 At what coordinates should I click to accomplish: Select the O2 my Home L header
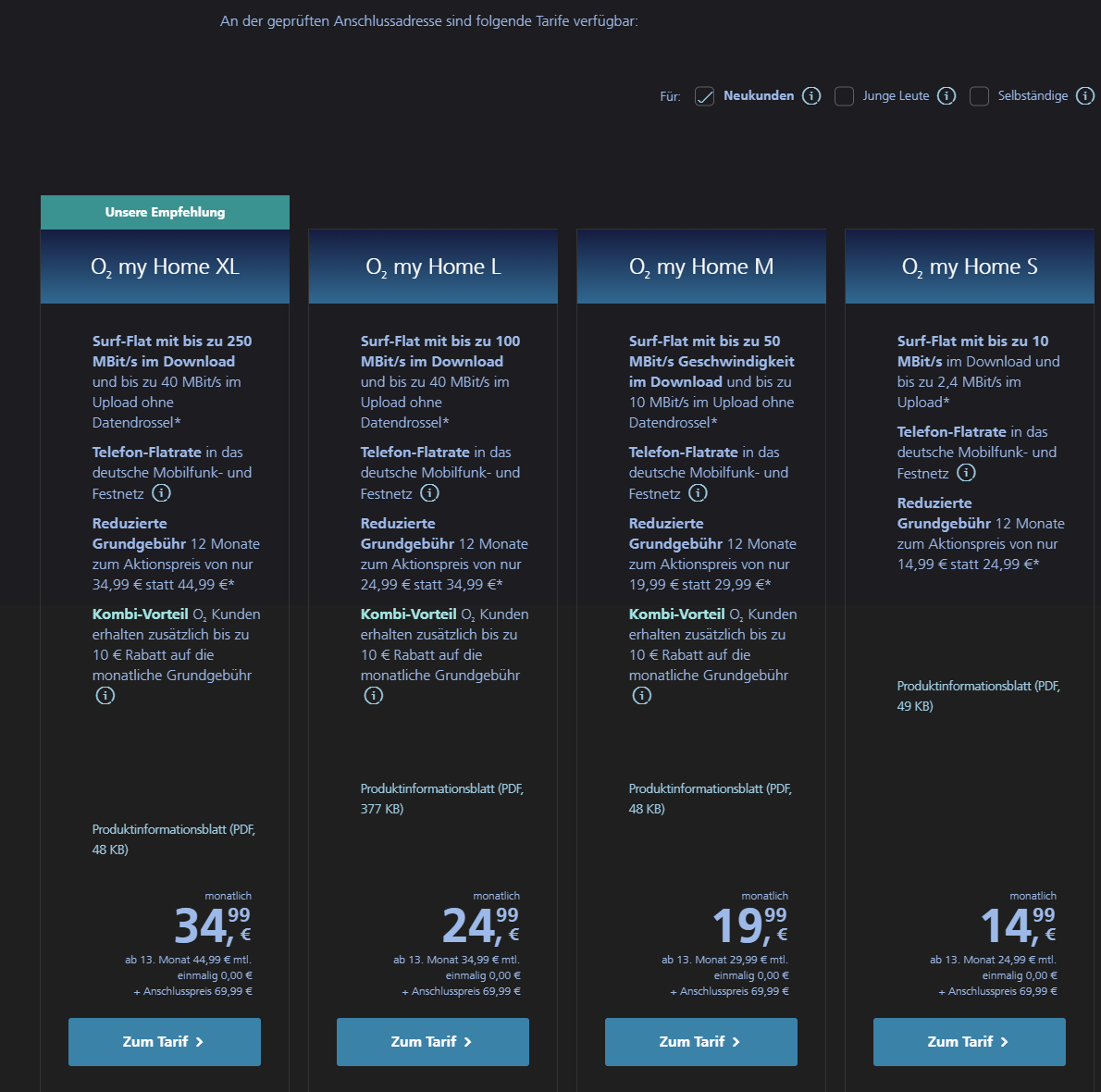(433, 267)
